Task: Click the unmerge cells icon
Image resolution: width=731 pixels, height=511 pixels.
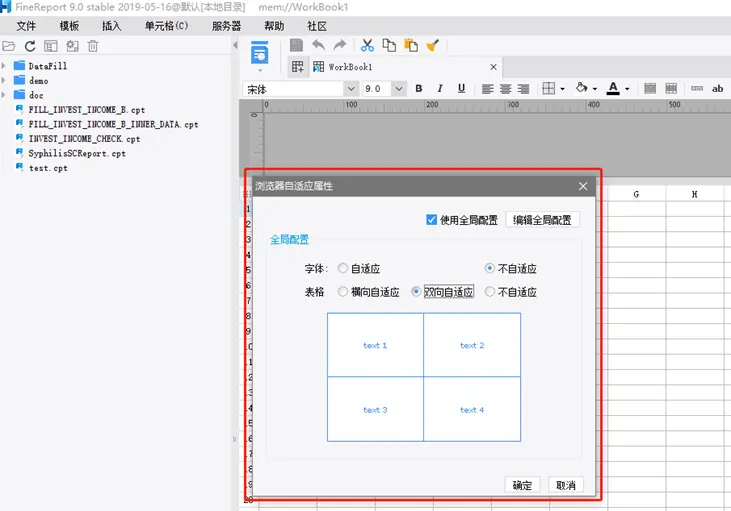Action: coord(671,89)
